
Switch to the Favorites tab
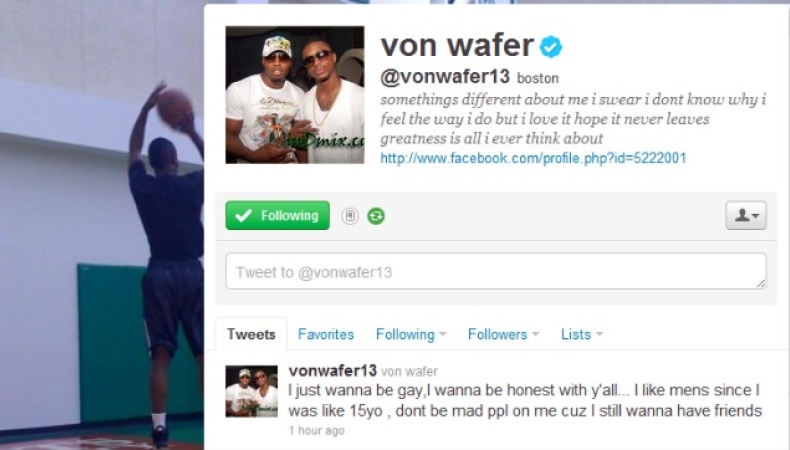click(325, 334)
